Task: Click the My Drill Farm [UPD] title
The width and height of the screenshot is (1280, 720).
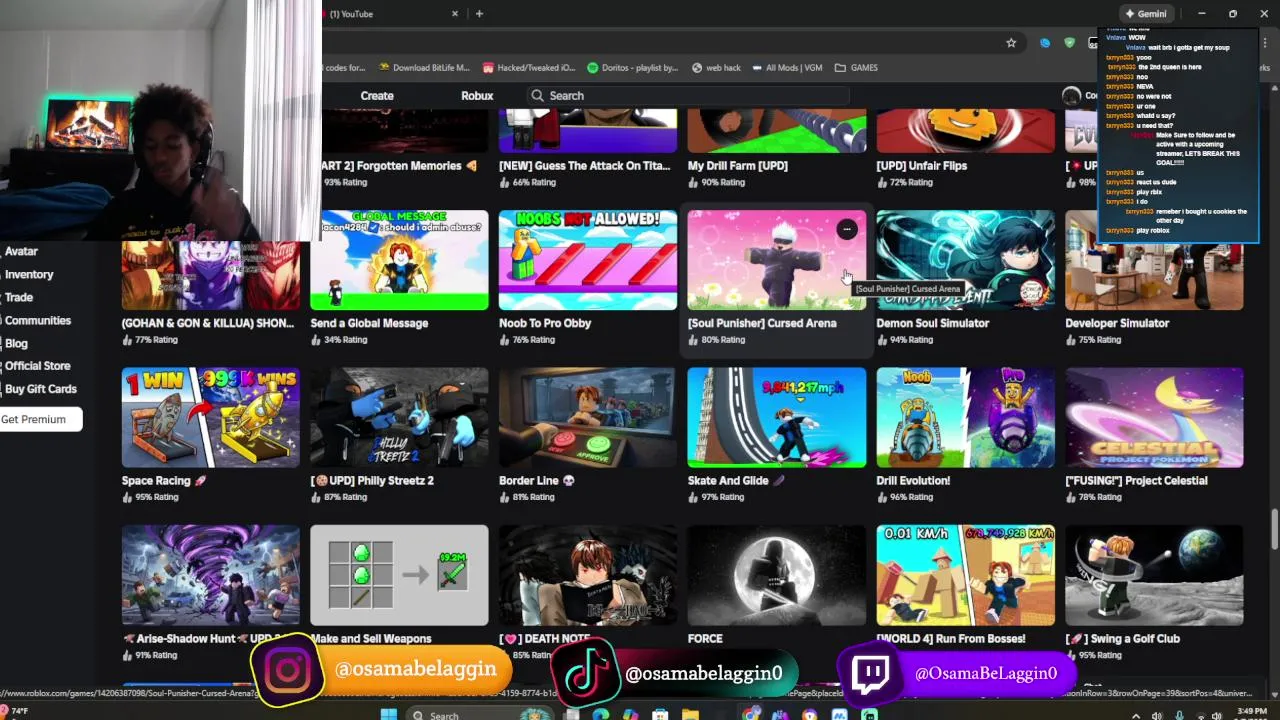Action: 738,166
